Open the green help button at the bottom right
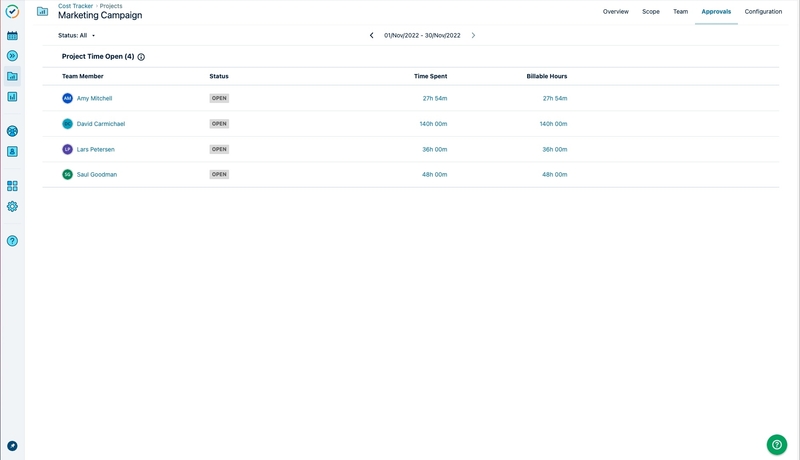Image resolution: width=800 pixels, height=460 pixels. point(776,445)
